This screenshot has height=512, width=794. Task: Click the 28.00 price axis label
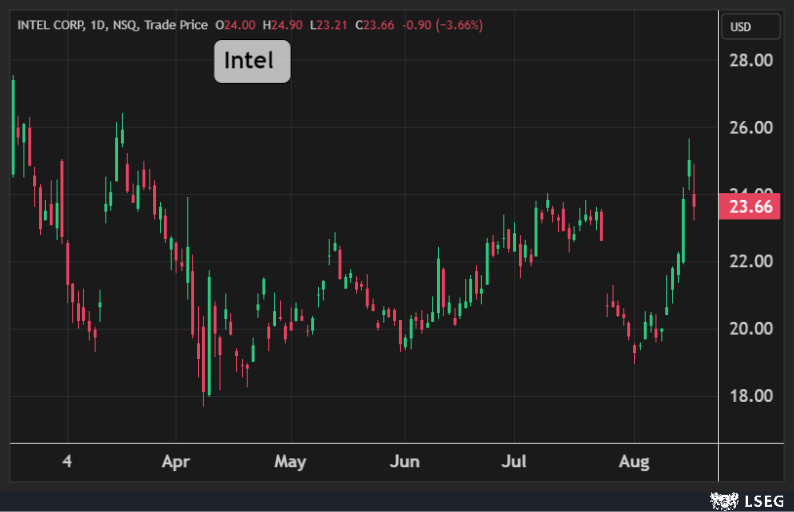751,61
